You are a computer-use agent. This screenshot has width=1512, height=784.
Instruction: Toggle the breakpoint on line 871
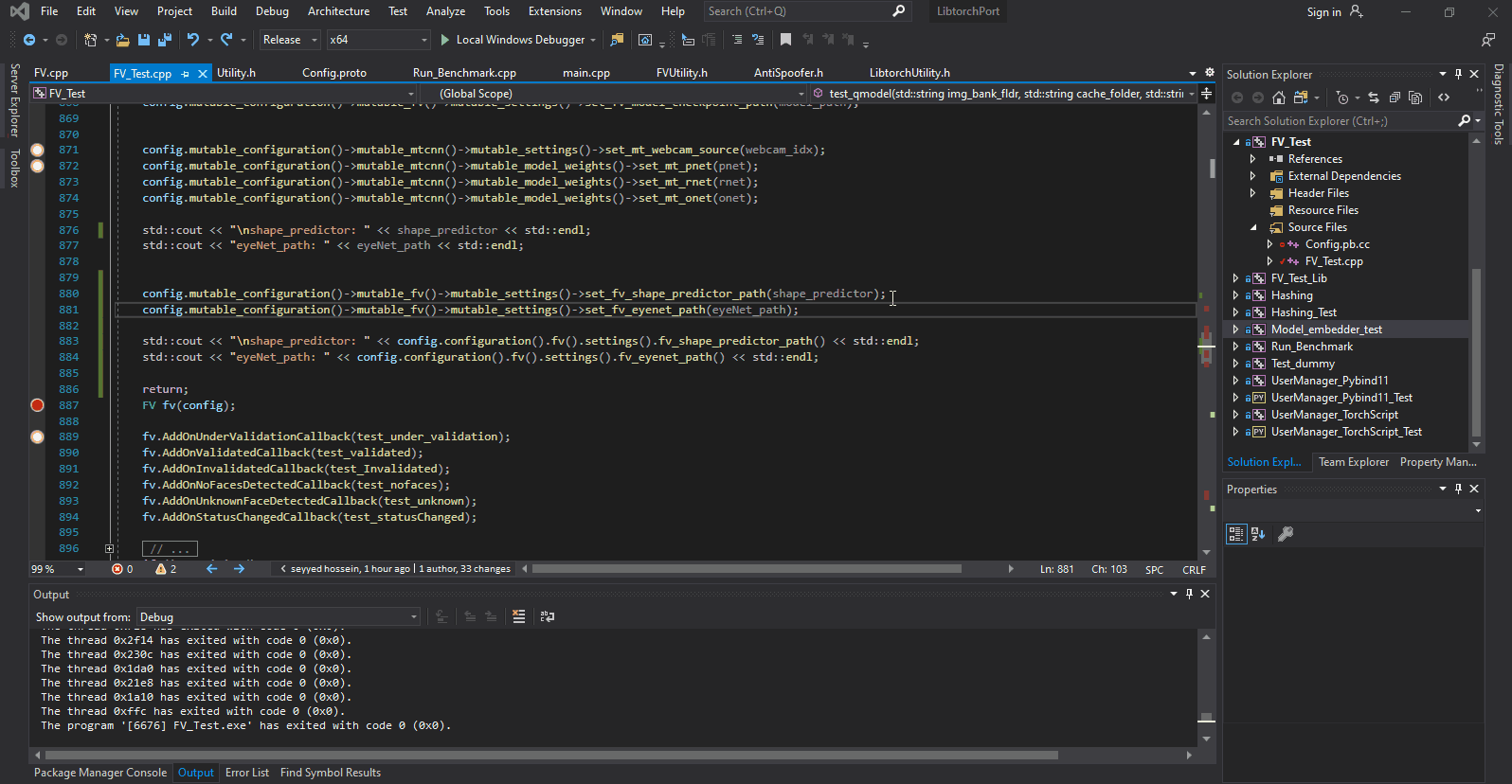pos(38,150)
